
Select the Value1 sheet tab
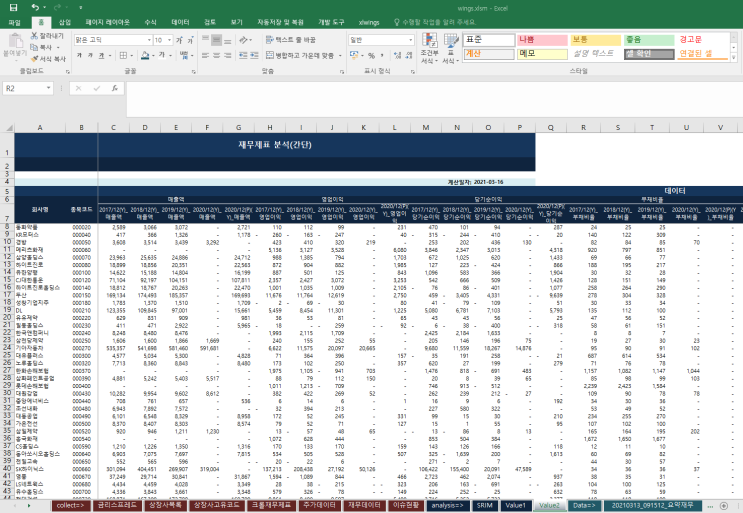click(x=515, y=505)
